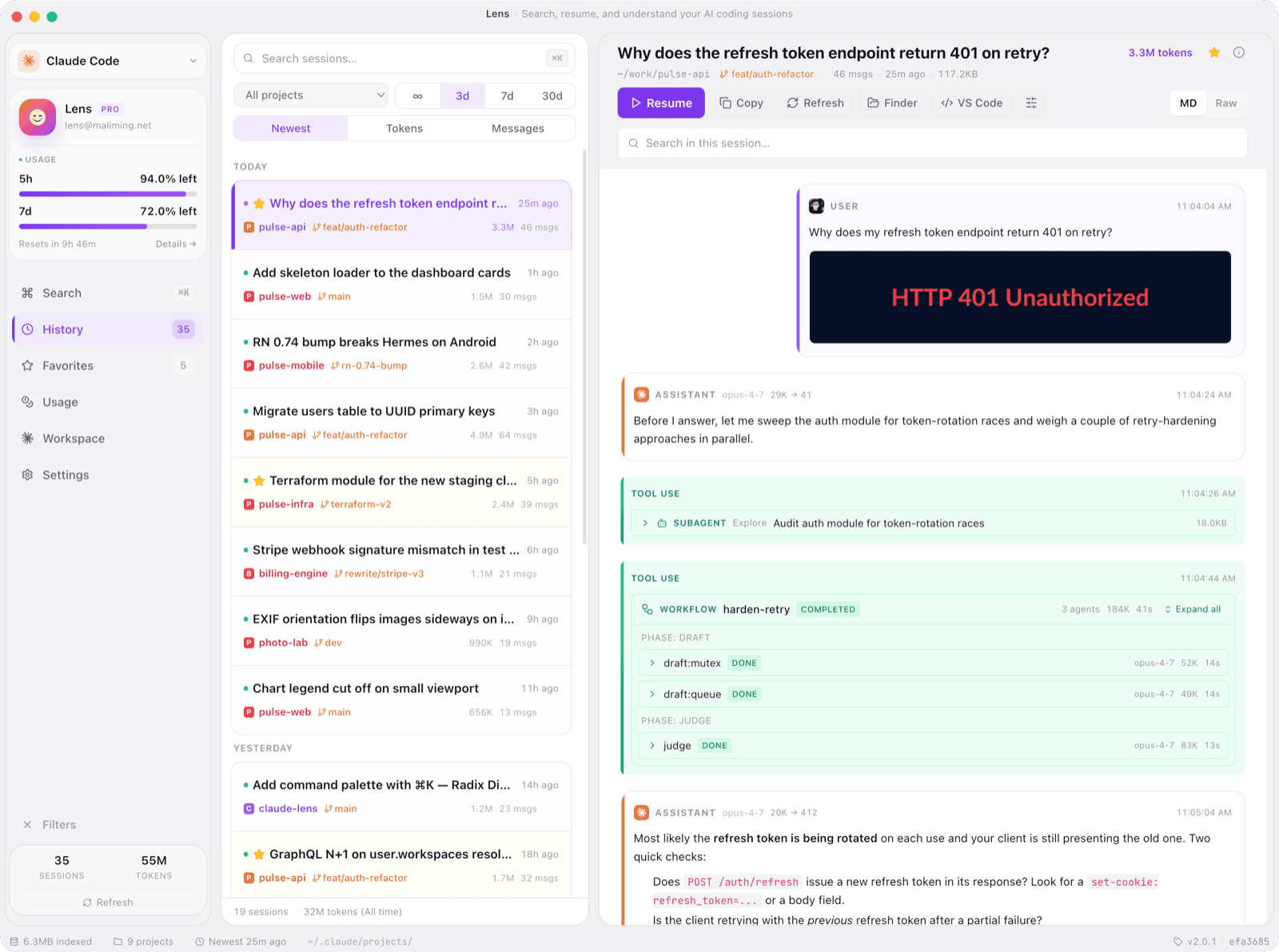Open usage Details link

(176, 245)
